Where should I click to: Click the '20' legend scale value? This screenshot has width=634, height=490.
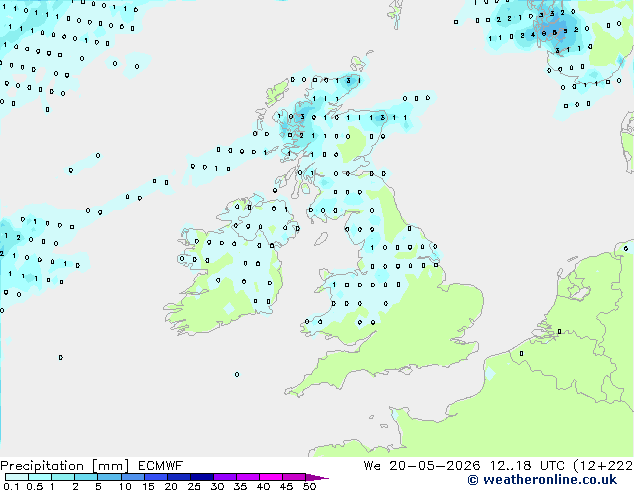(x=171, y=486)
